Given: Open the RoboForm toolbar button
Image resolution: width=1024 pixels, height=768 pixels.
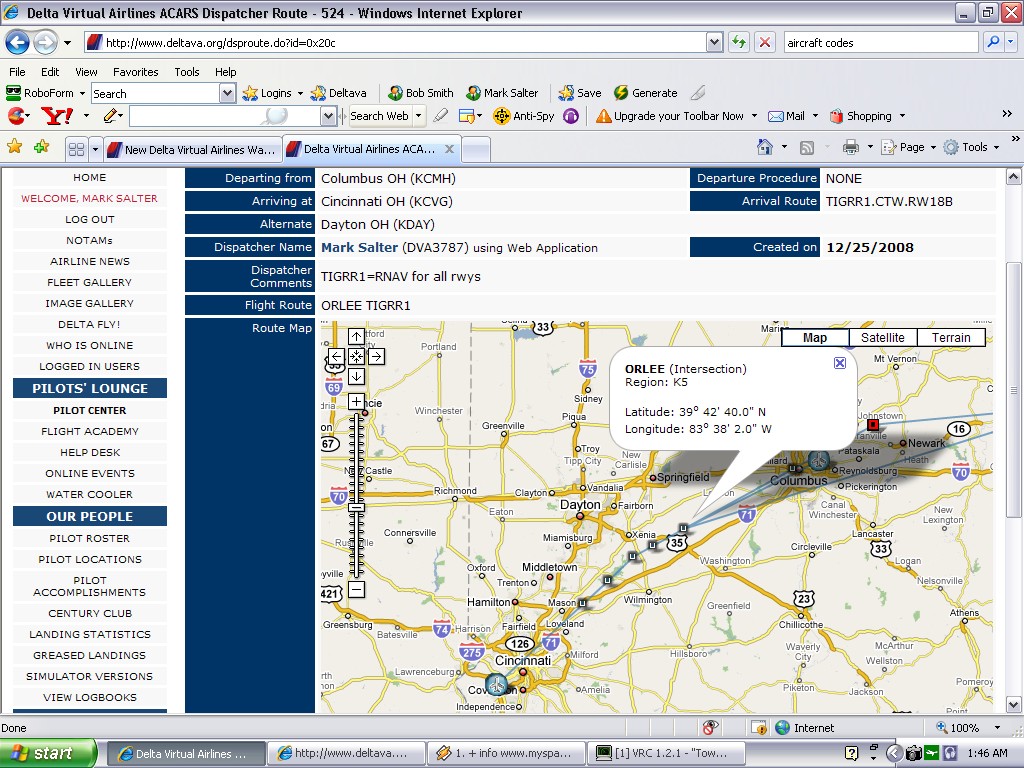Looking at the screenshot, I should tap(40, 93).
